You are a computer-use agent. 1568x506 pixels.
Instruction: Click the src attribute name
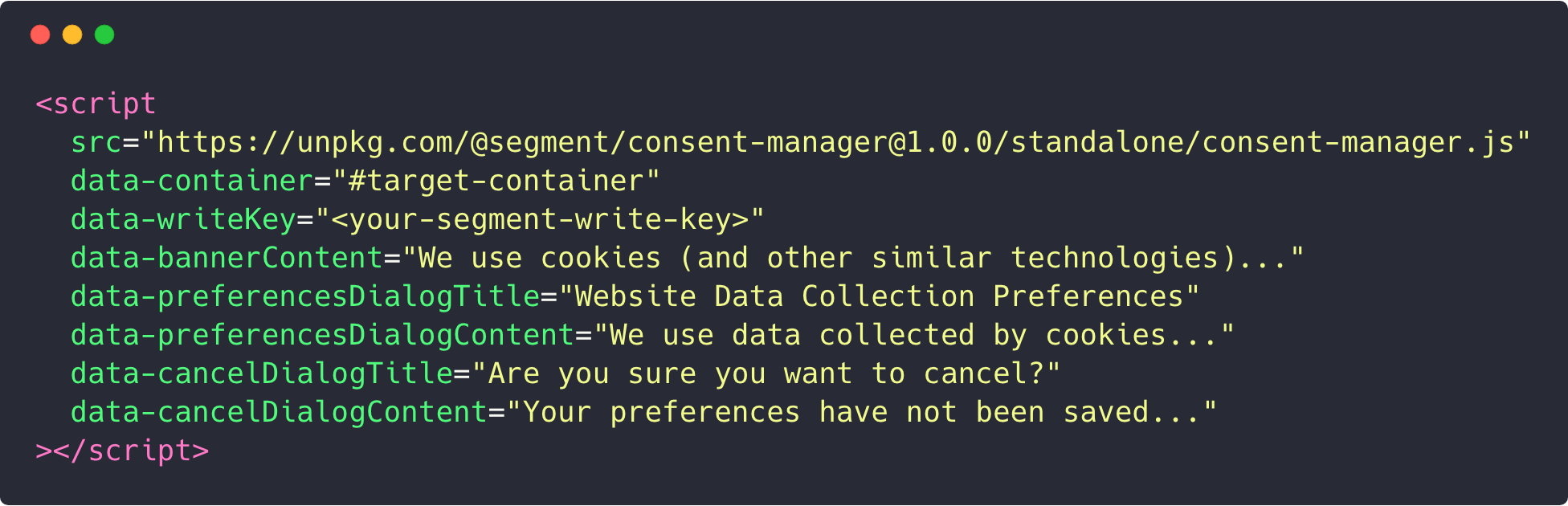click(96, 142)
